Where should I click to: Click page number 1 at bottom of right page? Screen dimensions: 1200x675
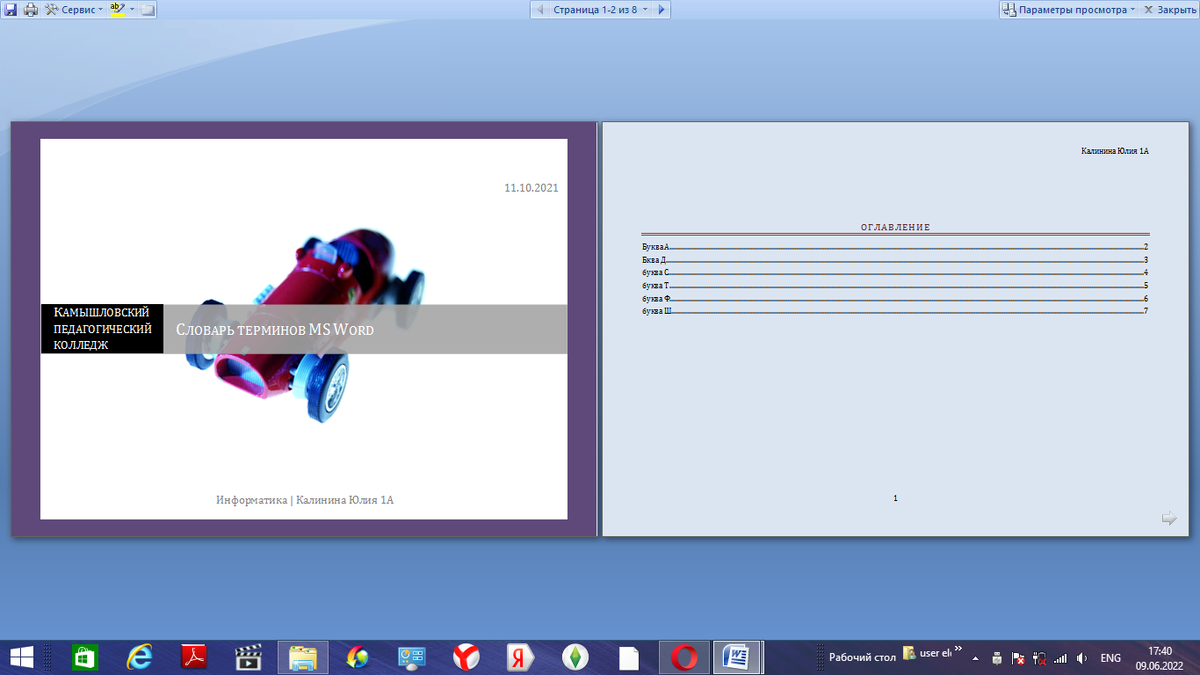(895, 497)
